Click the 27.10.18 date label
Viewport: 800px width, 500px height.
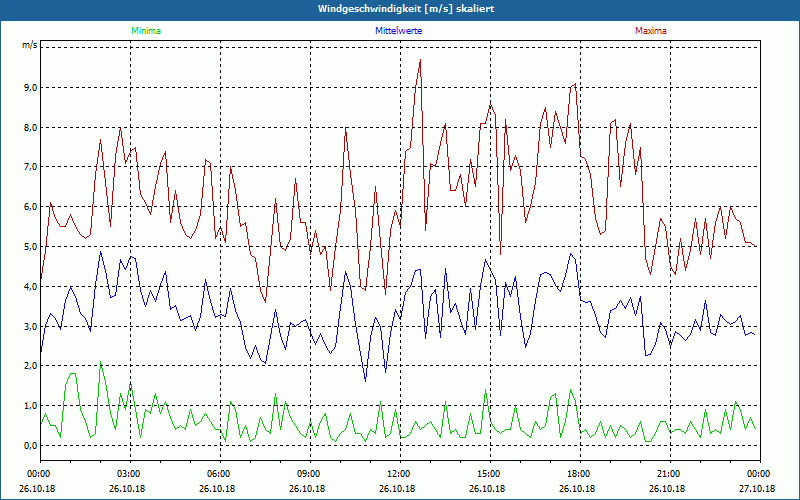coord(757,489)
